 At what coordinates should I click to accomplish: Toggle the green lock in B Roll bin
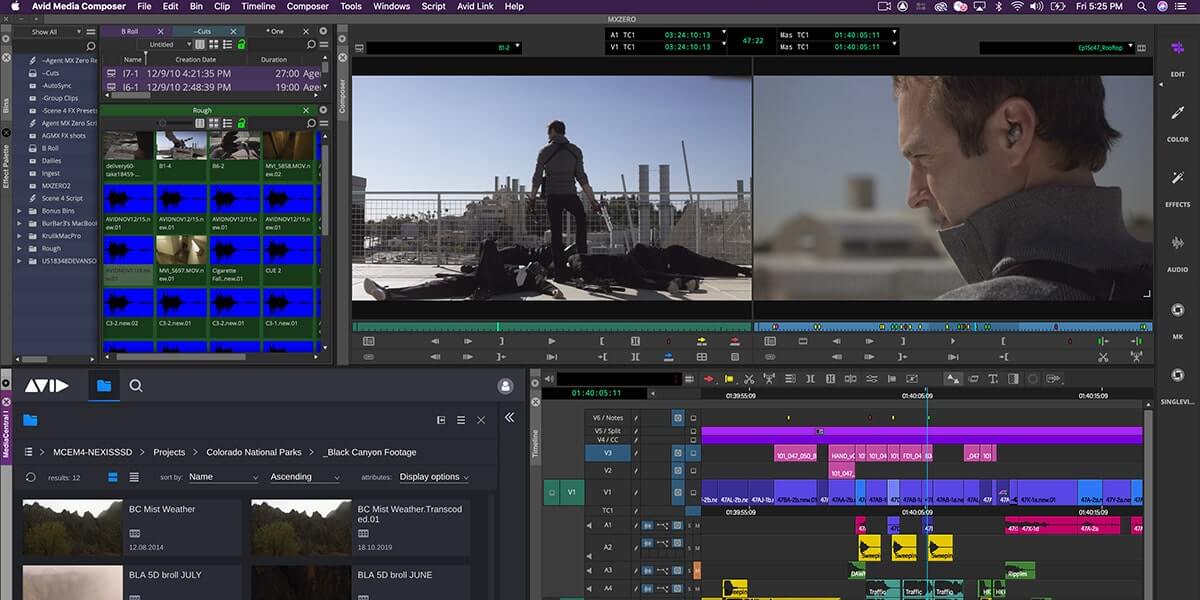241,45
